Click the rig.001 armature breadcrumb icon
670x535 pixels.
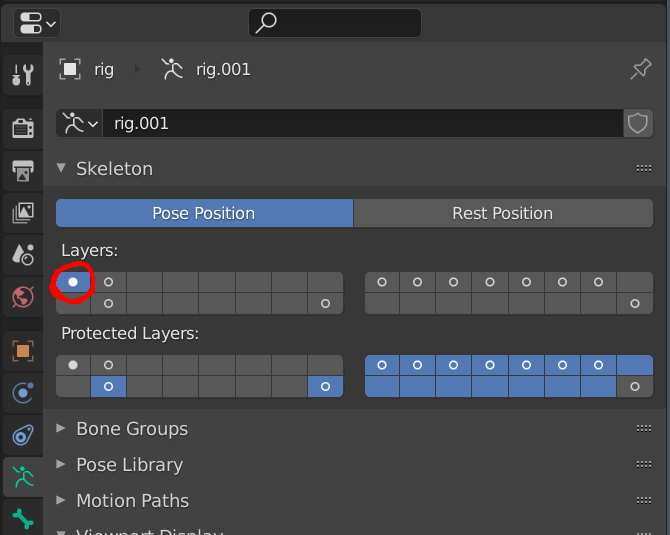coord(172,69)
